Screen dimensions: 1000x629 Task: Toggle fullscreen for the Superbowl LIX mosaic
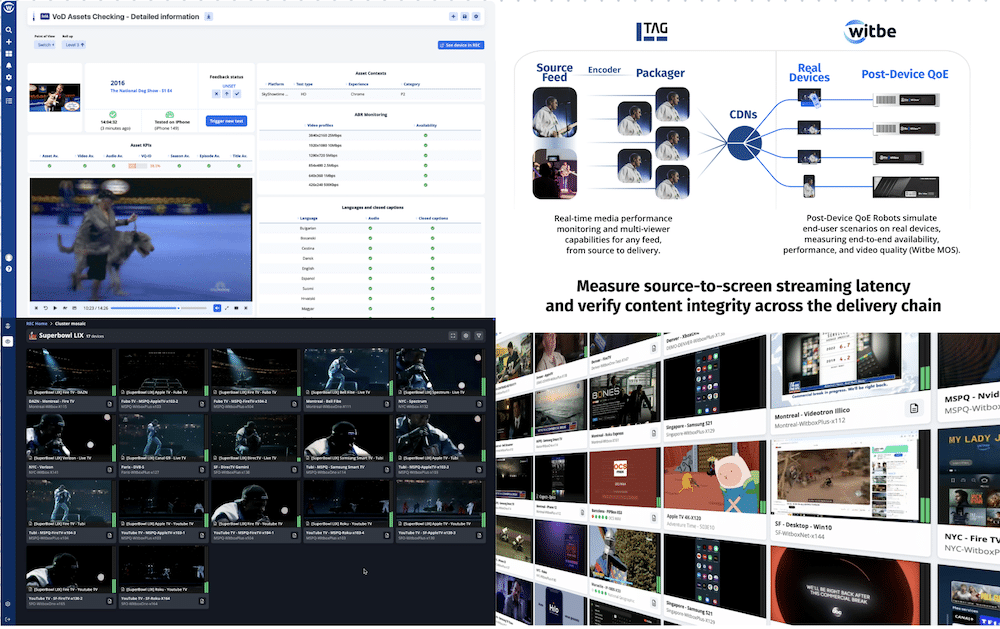453,336
